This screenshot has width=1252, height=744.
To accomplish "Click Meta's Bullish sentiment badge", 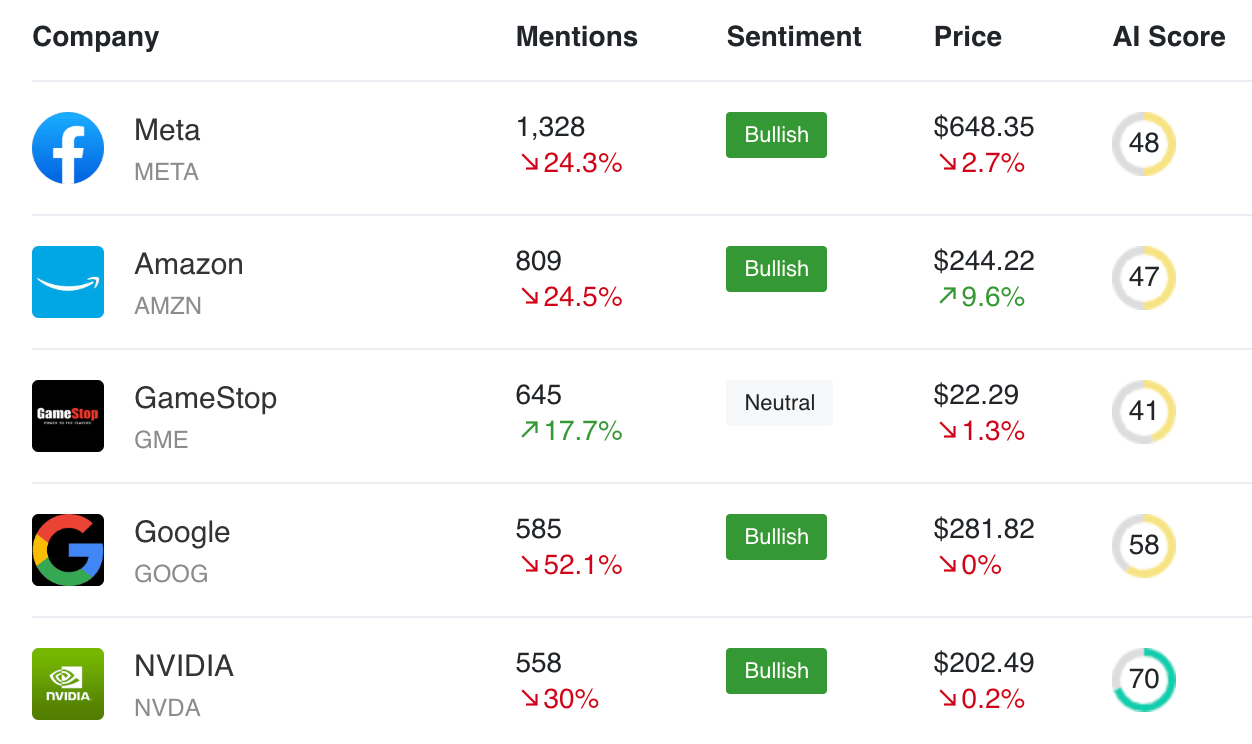I will [776, 135].
